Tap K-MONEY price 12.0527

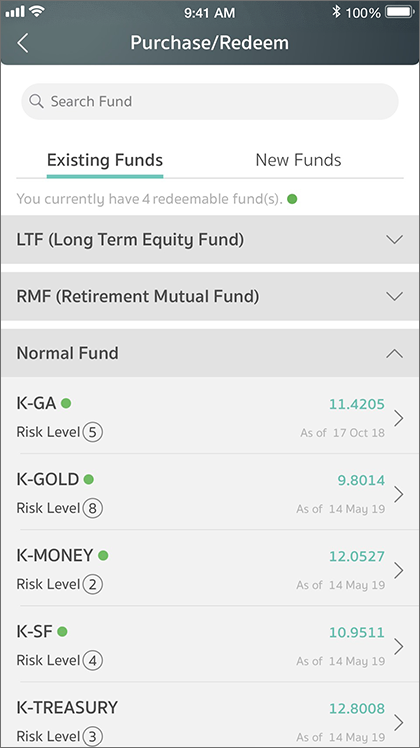click(x=357, y=556)
